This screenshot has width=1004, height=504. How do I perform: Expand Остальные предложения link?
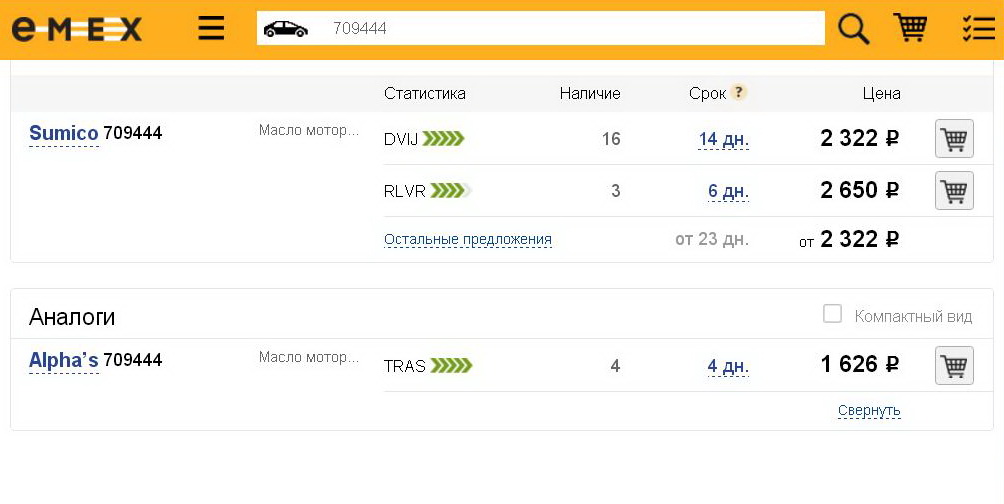click(x=467, y=240)
